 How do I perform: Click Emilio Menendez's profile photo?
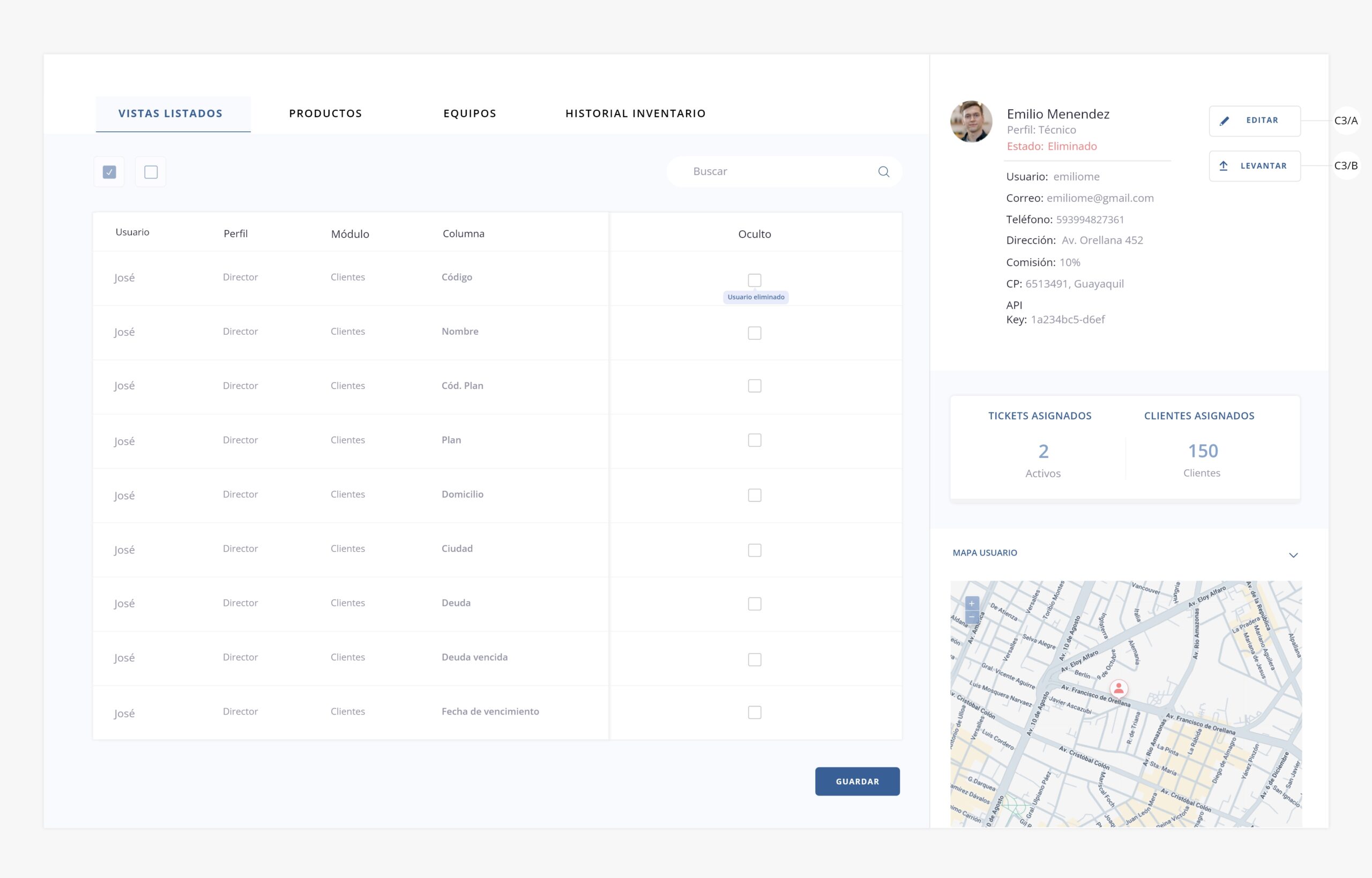(971, 122)
